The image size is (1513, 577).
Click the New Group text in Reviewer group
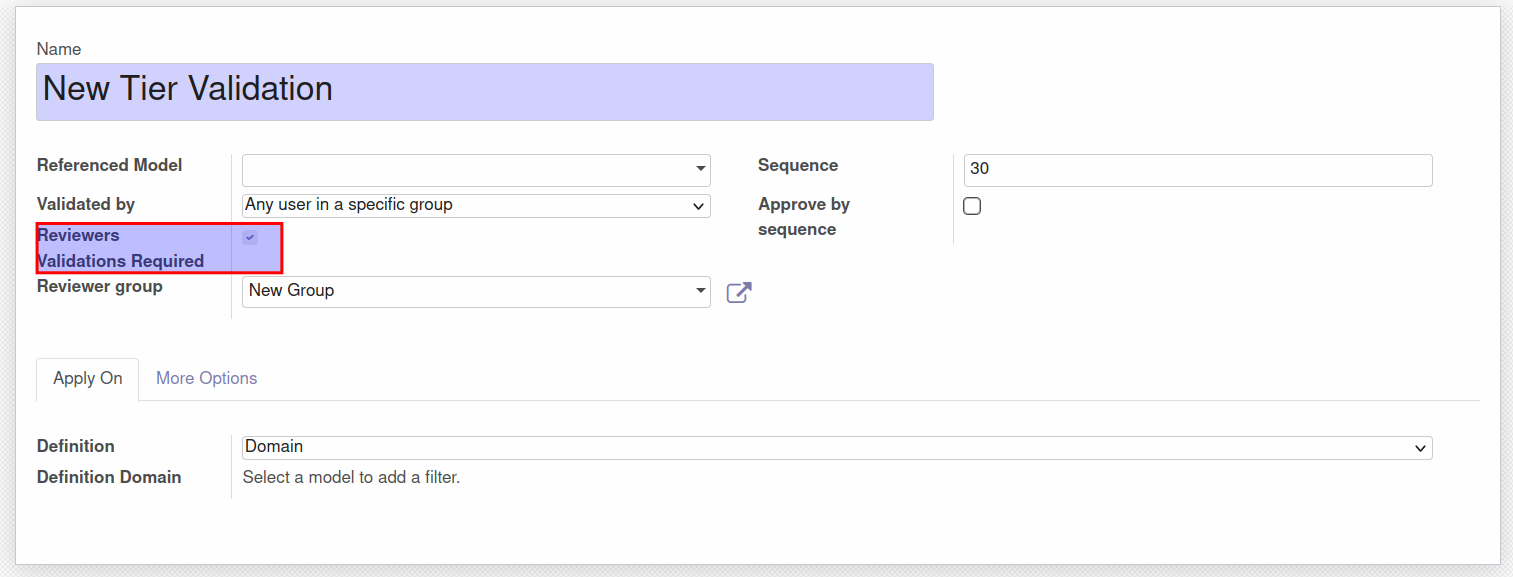point(291,290)
